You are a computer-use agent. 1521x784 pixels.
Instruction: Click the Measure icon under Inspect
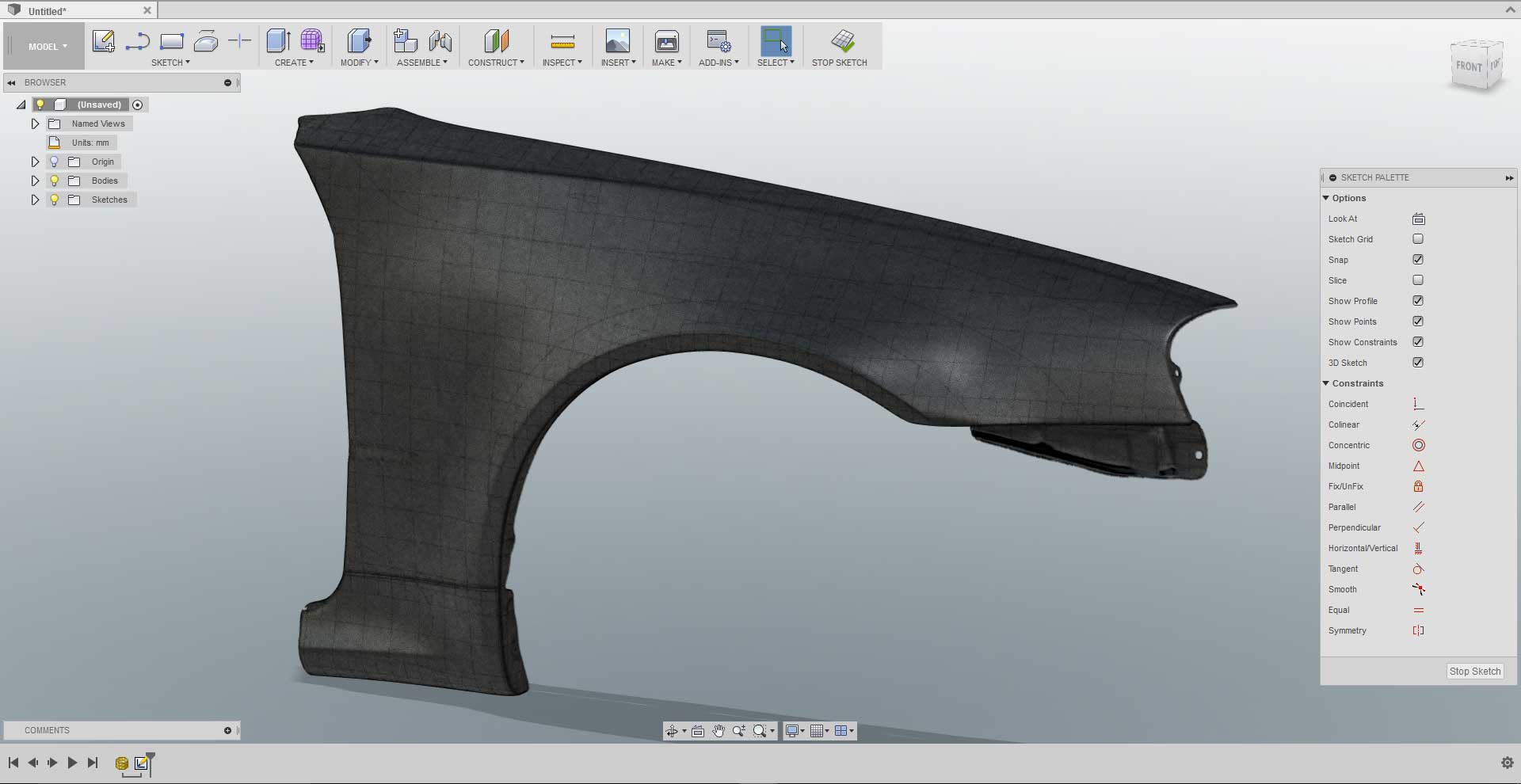(x=562, y=42)
